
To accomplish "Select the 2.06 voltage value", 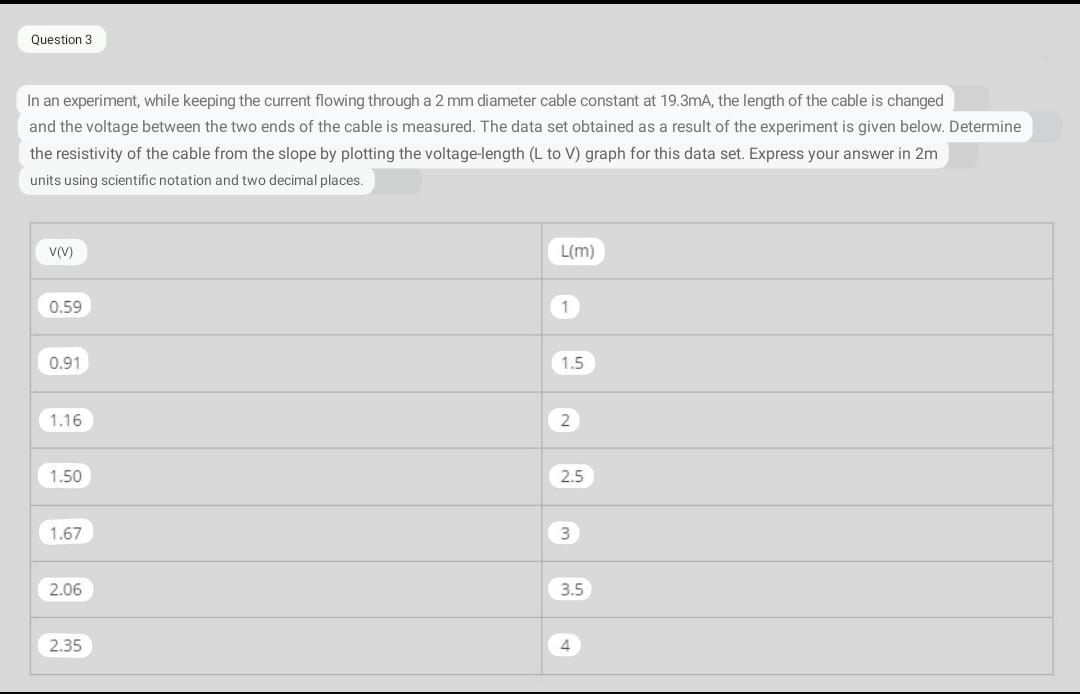I will click(x=65, y=589).
